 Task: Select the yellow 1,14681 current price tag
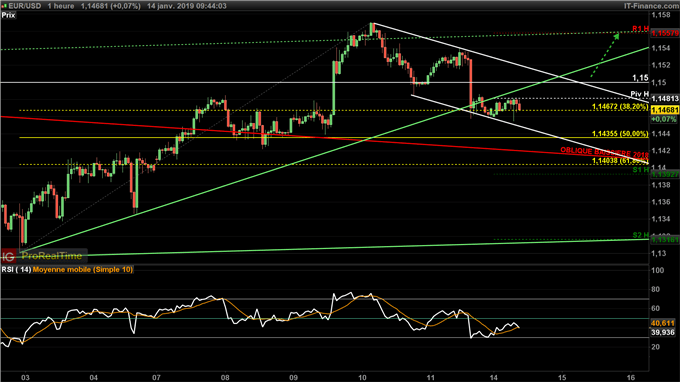pyautogui.click(x=665, y=111)
